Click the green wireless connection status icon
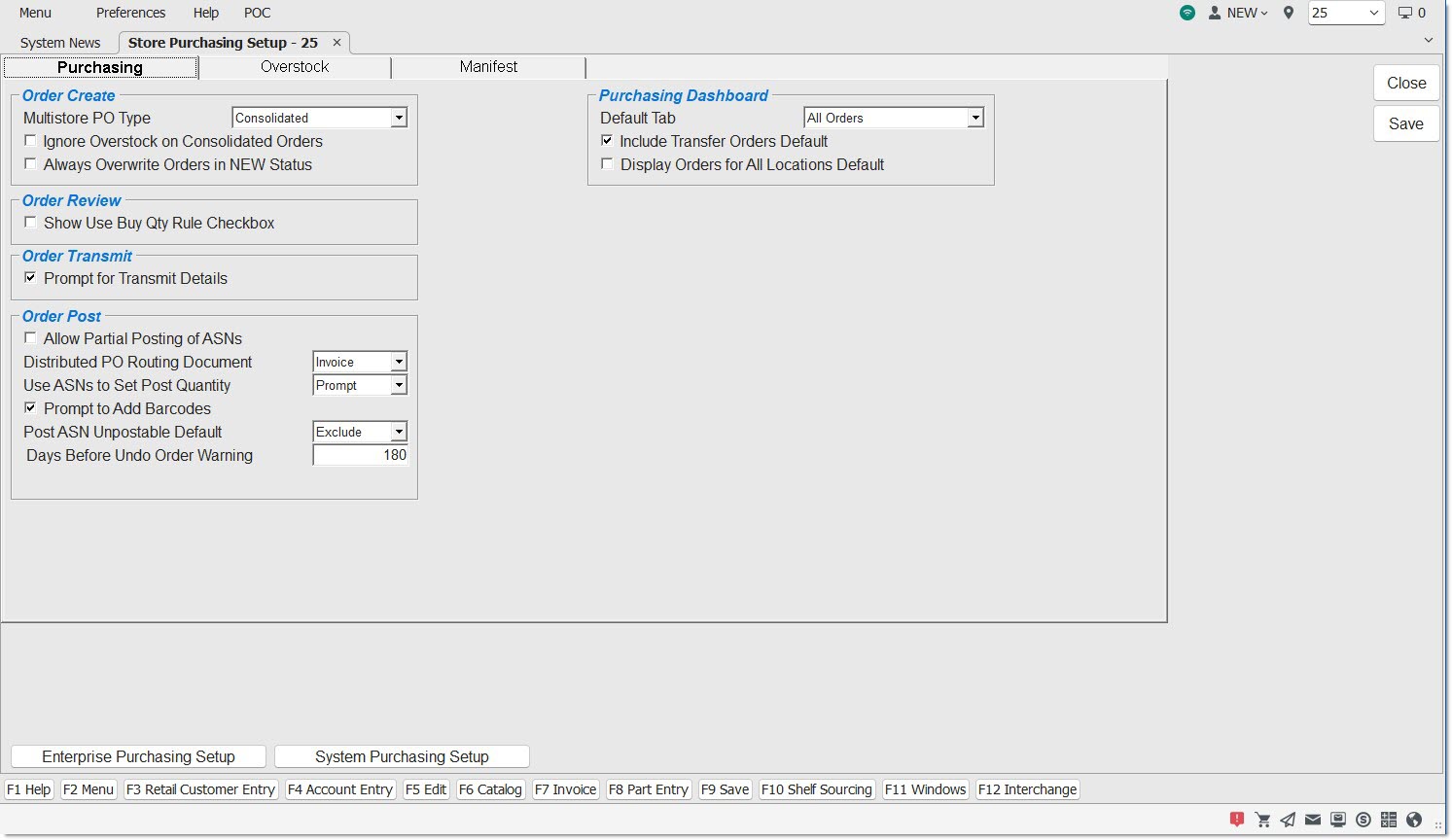 click(x=1187, y=13)
